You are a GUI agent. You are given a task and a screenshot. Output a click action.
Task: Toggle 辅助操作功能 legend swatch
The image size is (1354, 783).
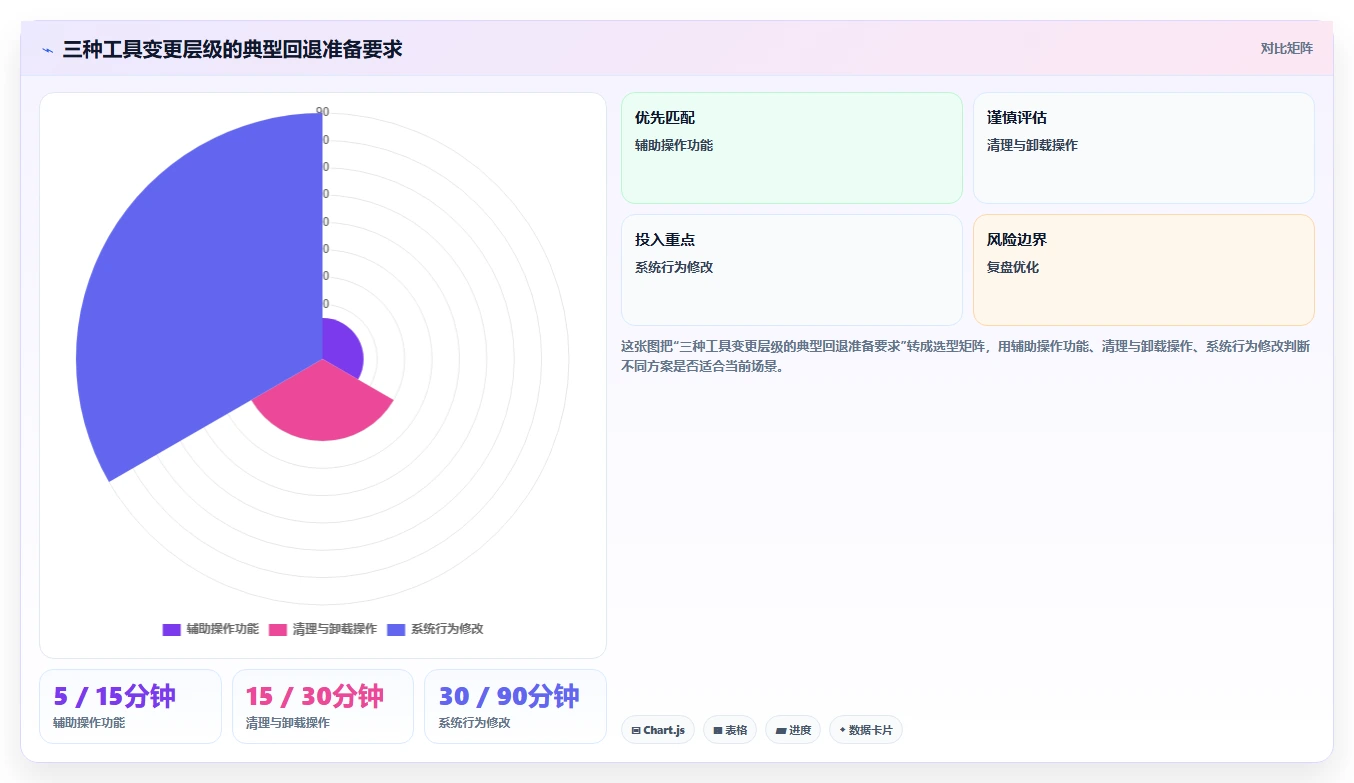[171, 629]
